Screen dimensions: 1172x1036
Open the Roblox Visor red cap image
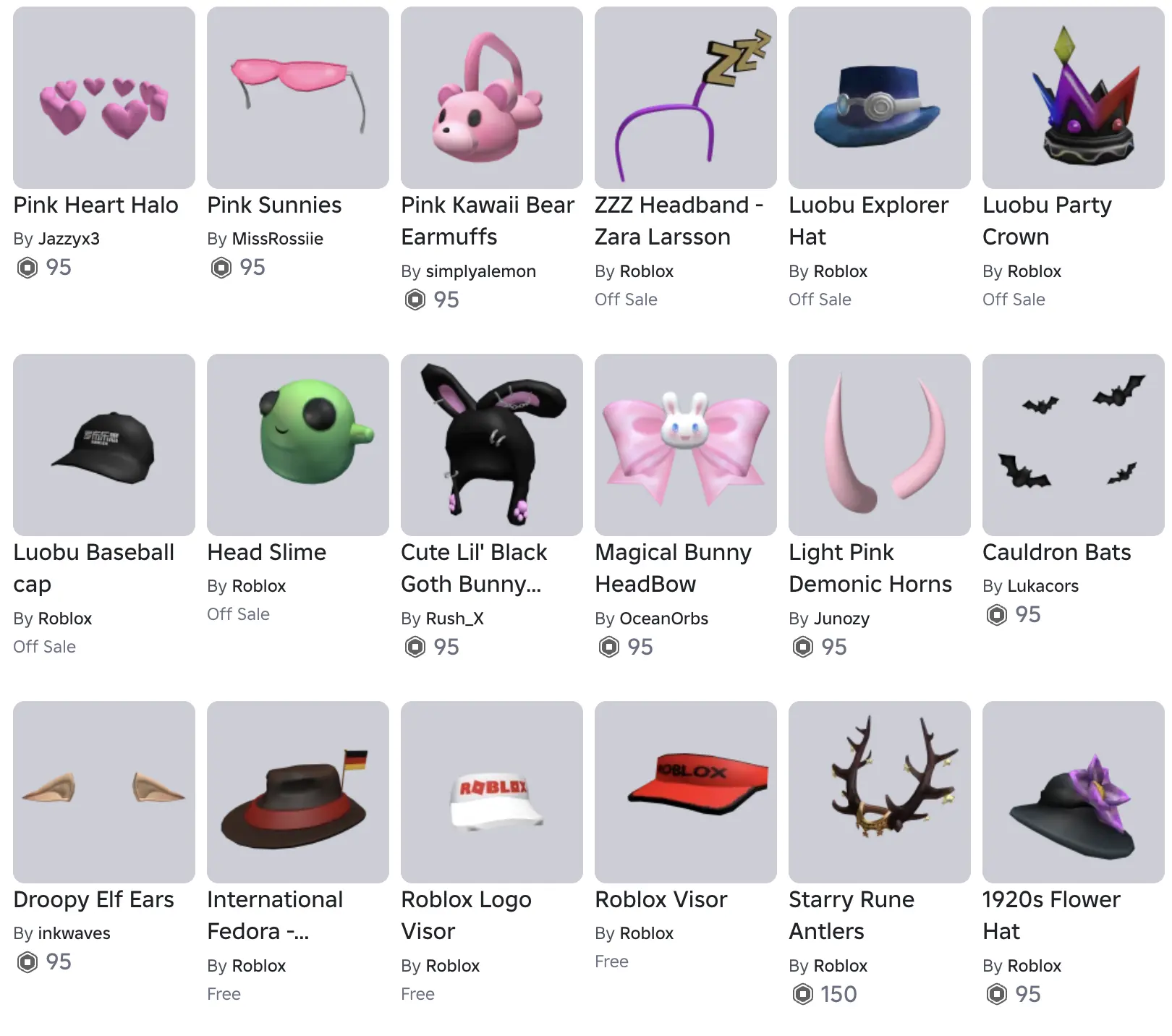tap(686, 792)
